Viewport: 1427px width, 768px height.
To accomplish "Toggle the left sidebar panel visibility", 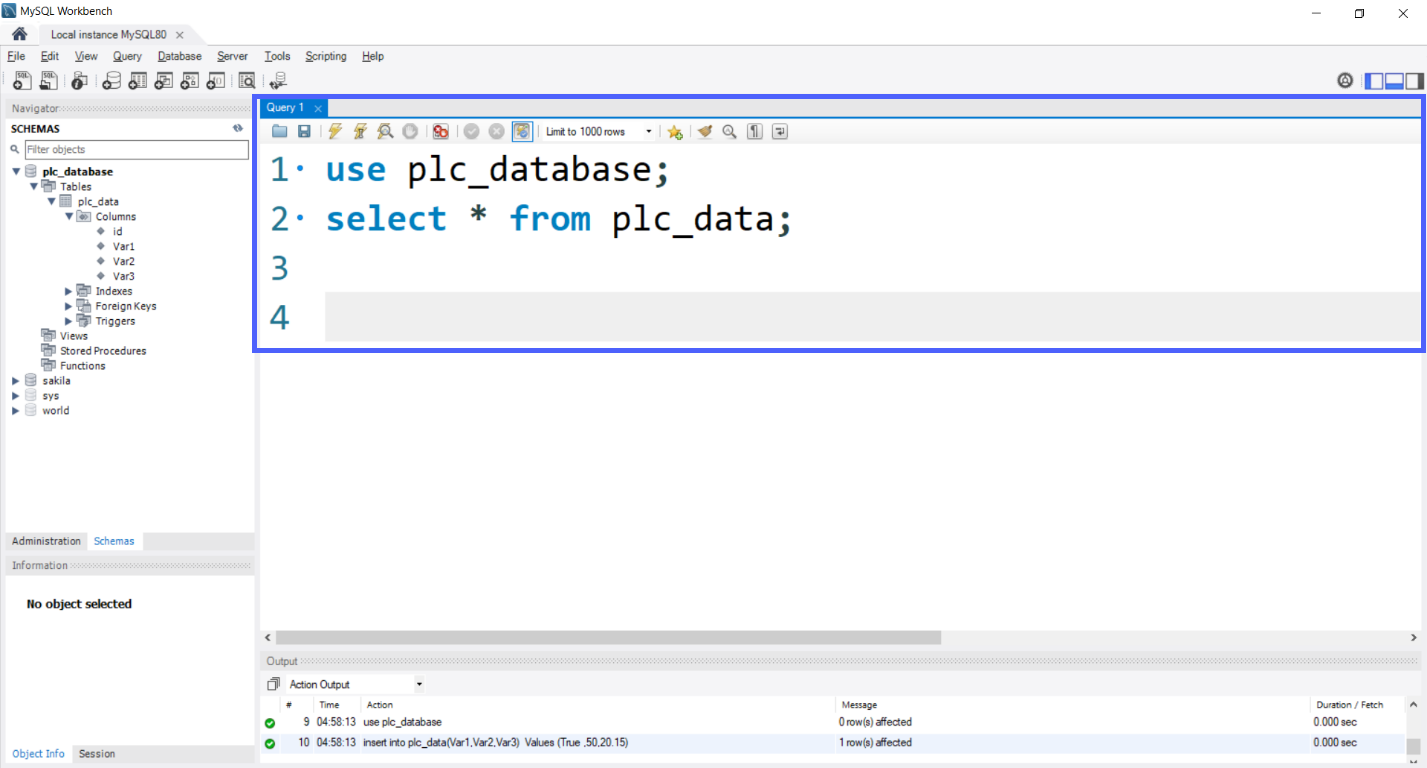I will [1375, 81].
